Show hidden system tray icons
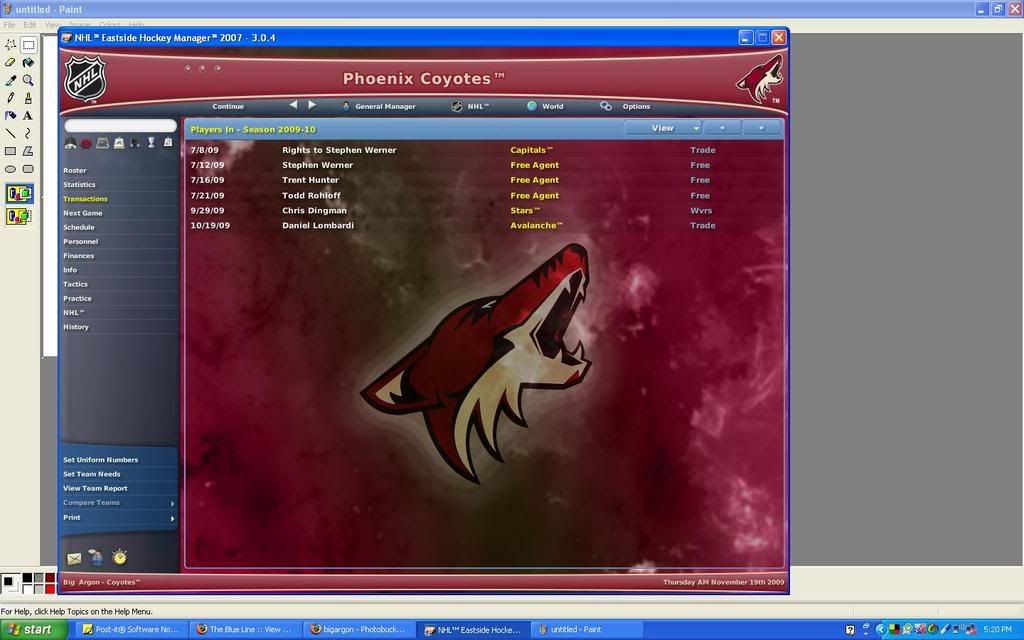This screenshot has height=640, width=1024. [880, 630]
